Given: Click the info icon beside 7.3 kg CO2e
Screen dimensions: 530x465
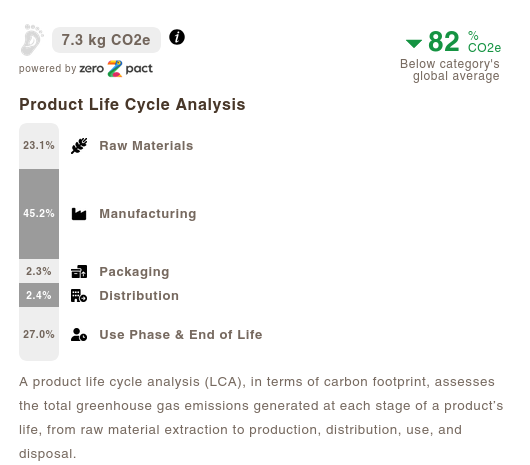Looking at the screenshot, I should point(177,37).
